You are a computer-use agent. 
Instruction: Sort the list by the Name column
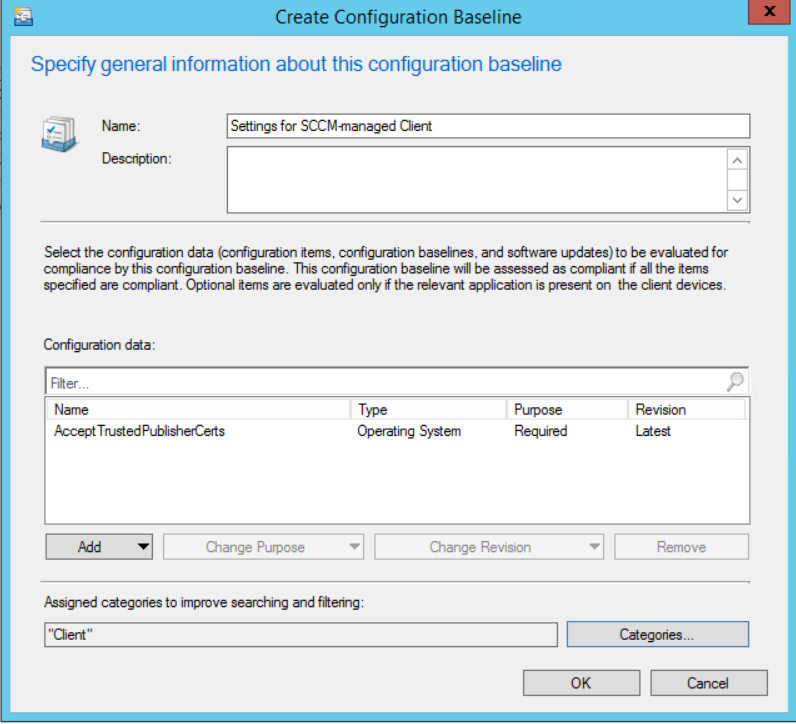[198, 409]
